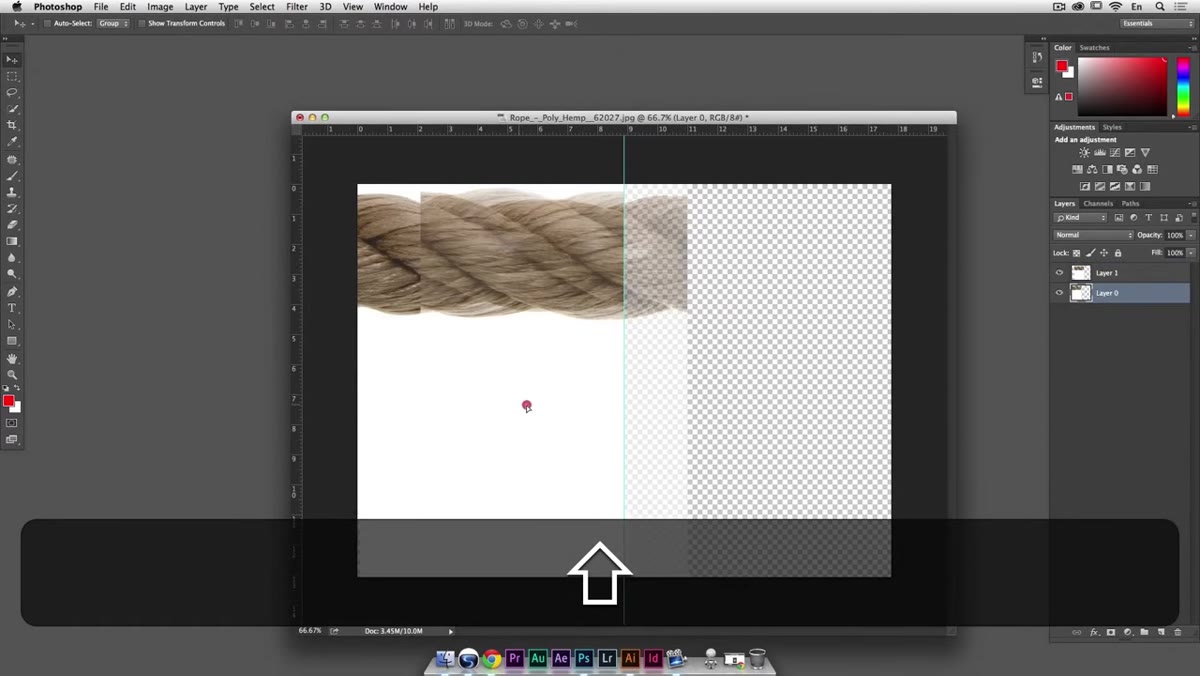Open the Layers panel options menu
Viewport: 1200px width, 676px height.
click(x=1191, y=203)
